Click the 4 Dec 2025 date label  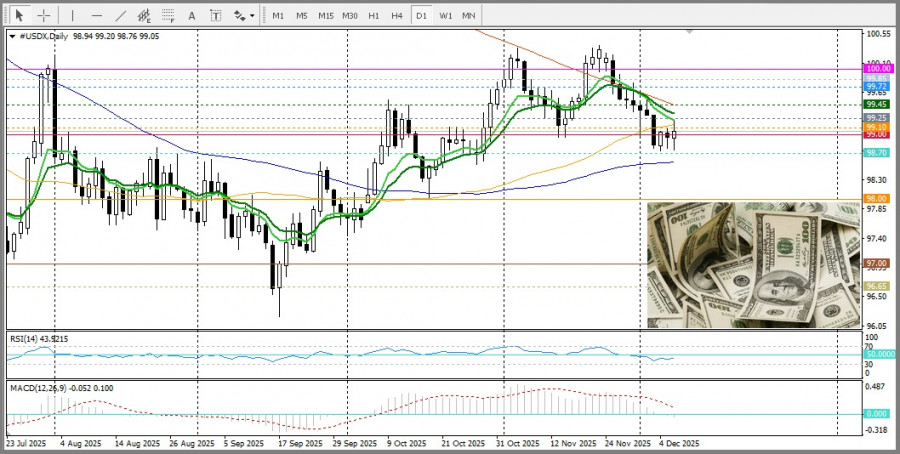[x=679, y=444]
